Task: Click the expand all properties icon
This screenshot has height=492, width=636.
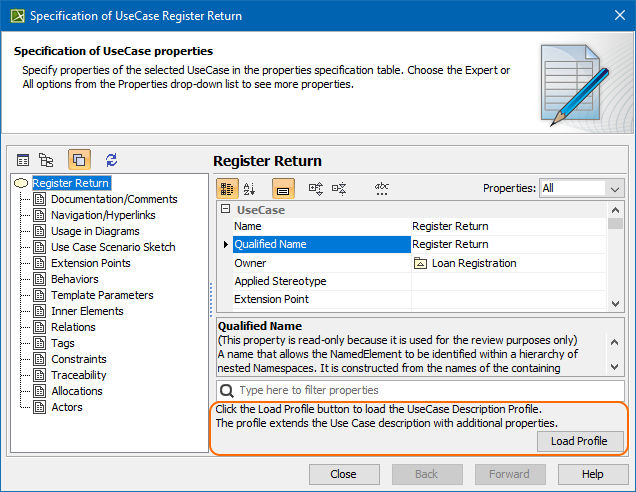Action: [316, 187]
